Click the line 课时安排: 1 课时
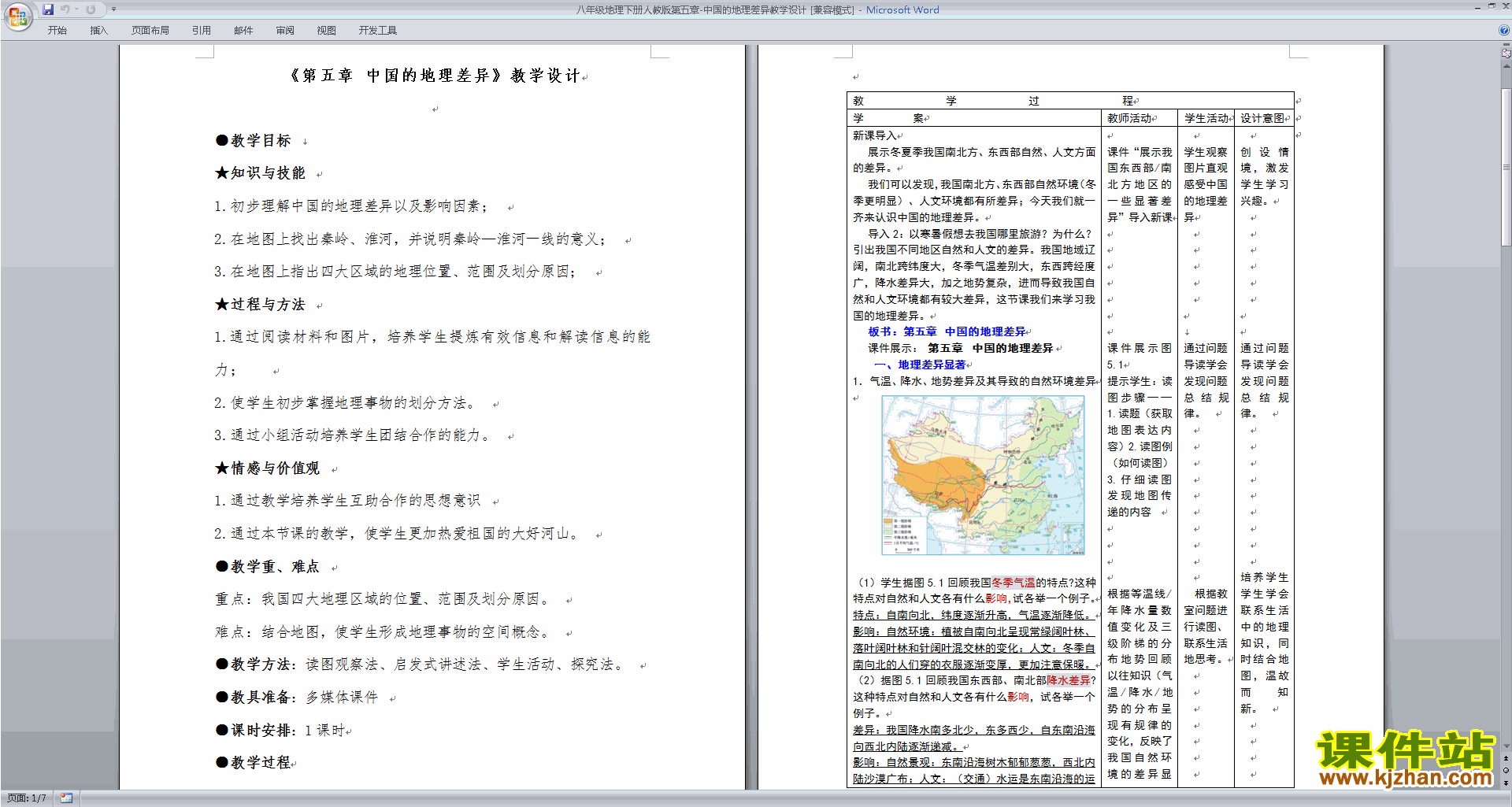Image resolution: width=1512 pixels, height=807 pixels. coord(280,731)
